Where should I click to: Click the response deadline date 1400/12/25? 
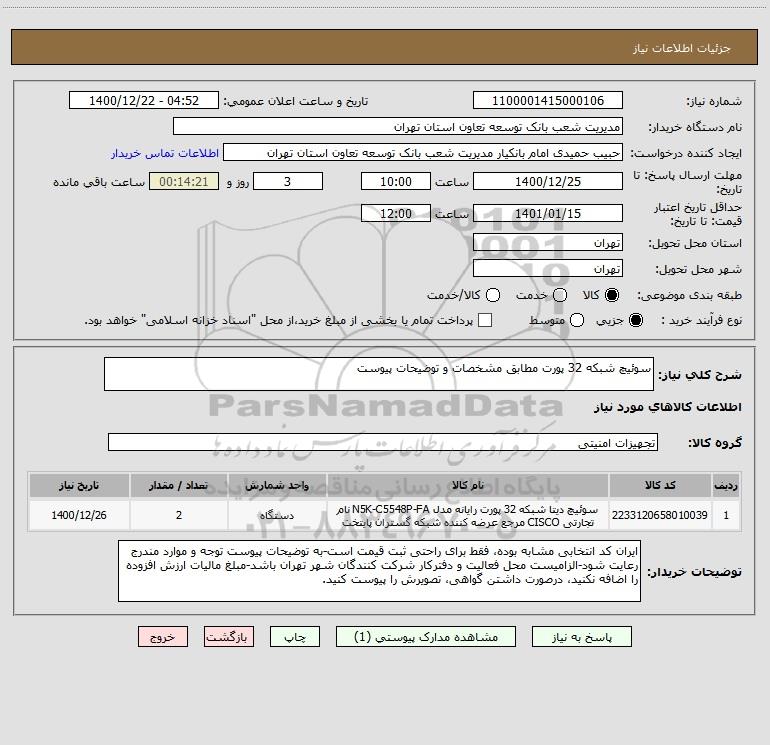coord(548,181)
